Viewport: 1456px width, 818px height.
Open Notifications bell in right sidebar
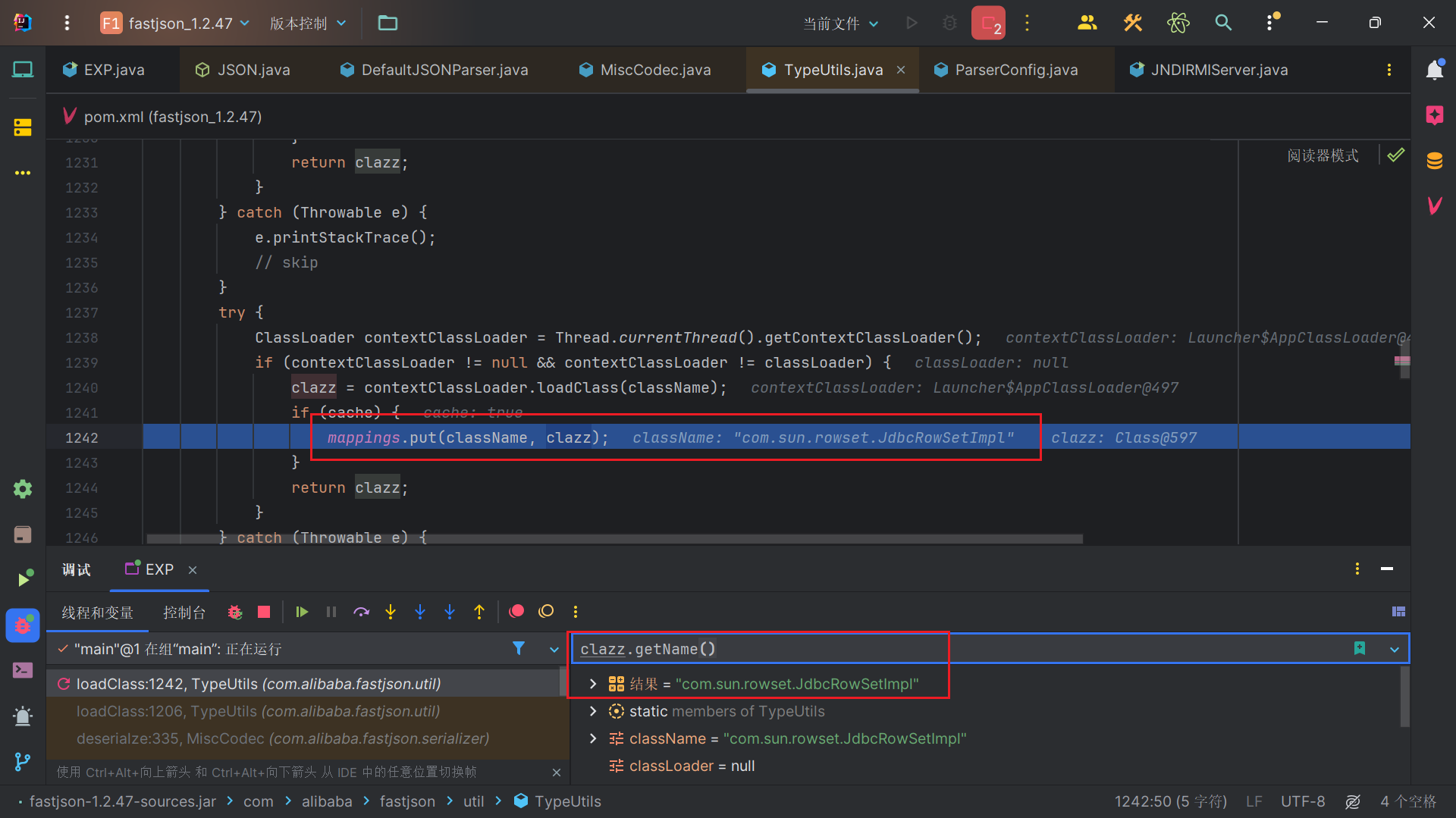(x=1434, y=70)
